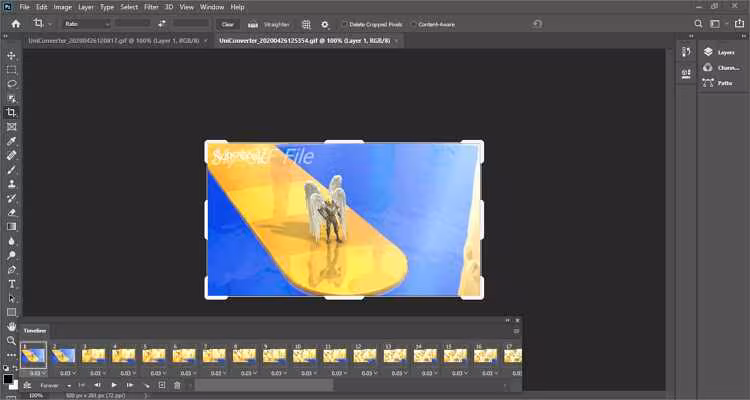This screenshot has height=400, width=750.
Task: Open additional crop settings gear
Action: coord(325,24)
